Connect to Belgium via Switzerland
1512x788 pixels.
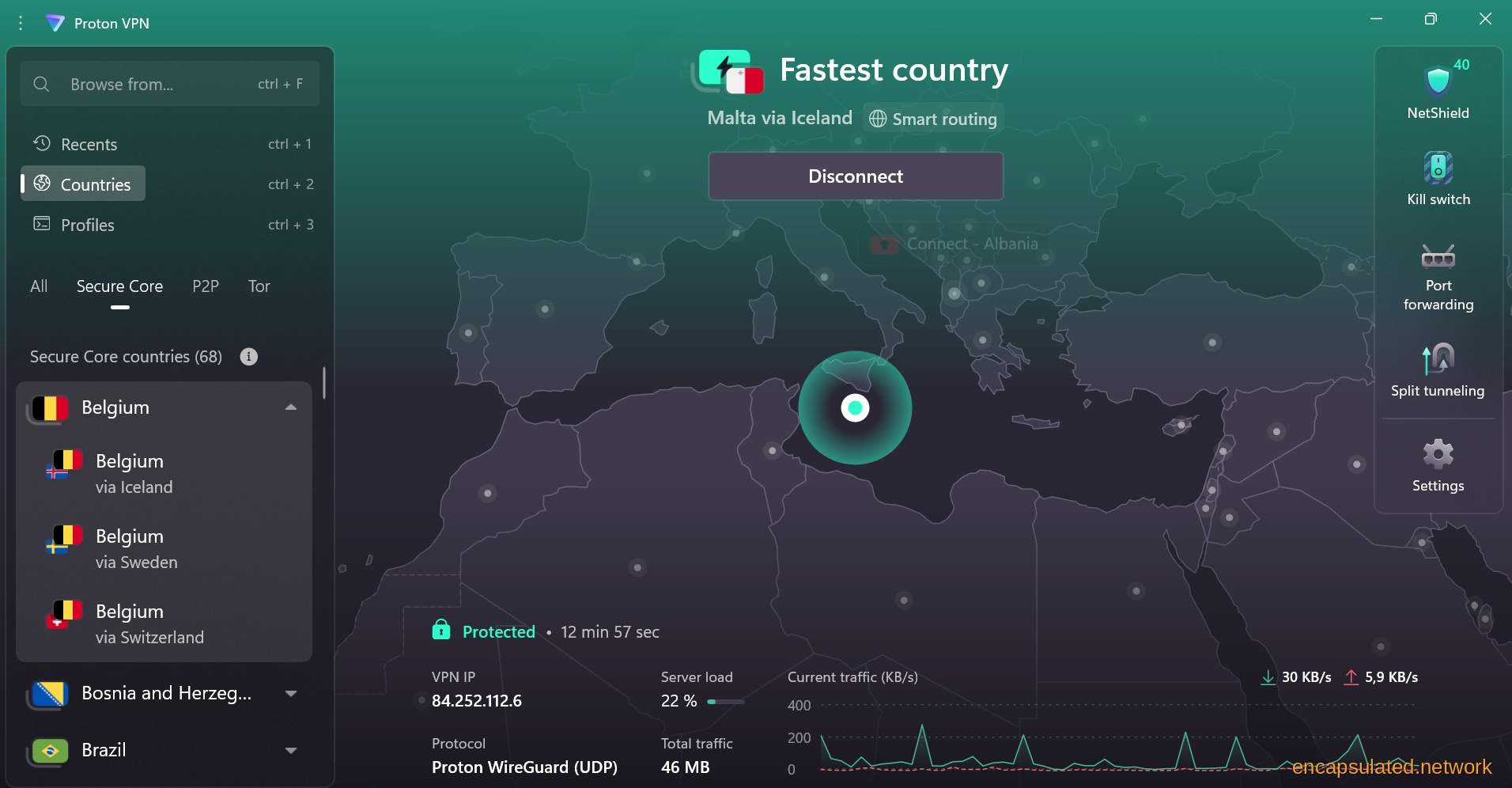click(164, 623)
